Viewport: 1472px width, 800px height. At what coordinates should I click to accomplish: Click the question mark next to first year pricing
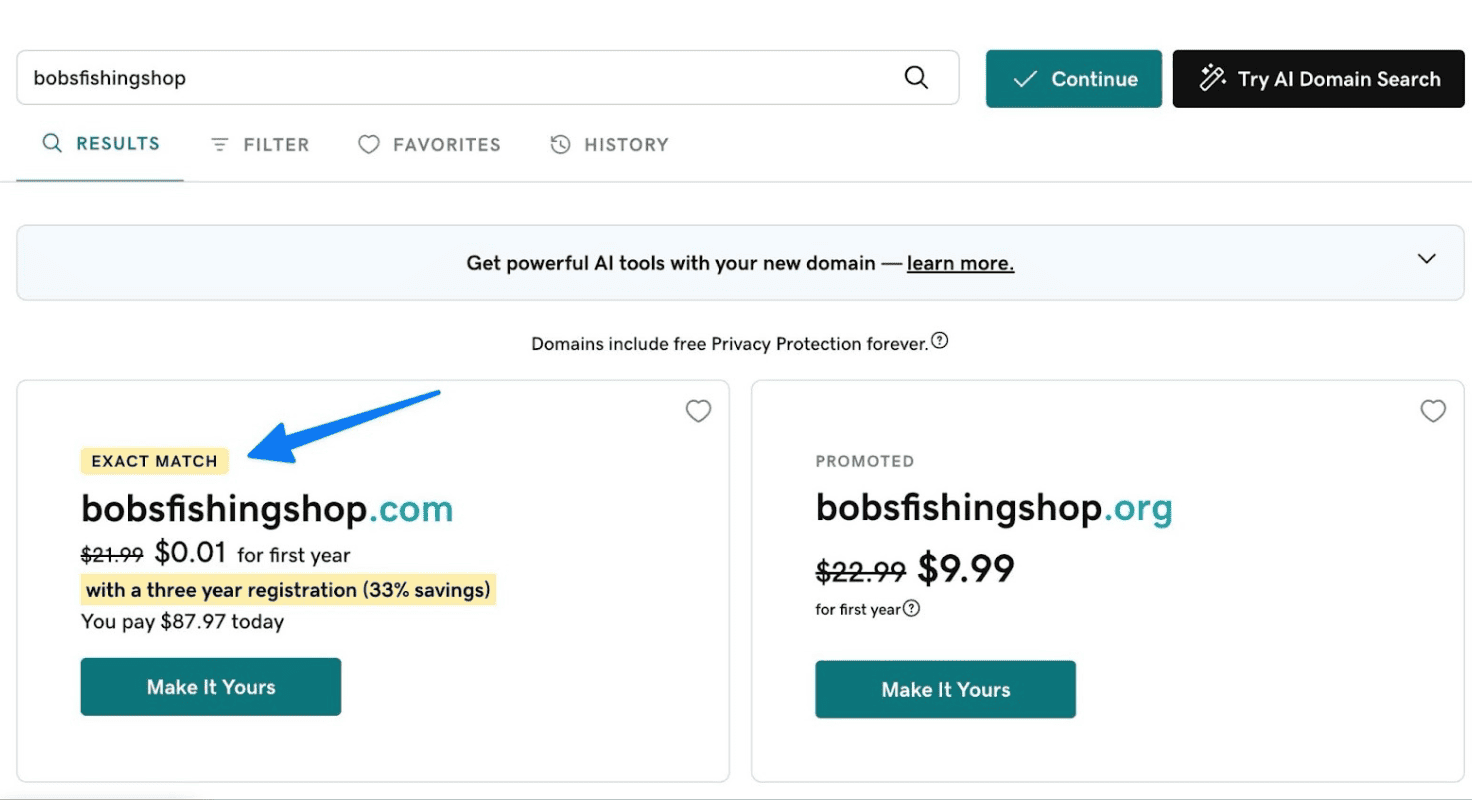913,607
